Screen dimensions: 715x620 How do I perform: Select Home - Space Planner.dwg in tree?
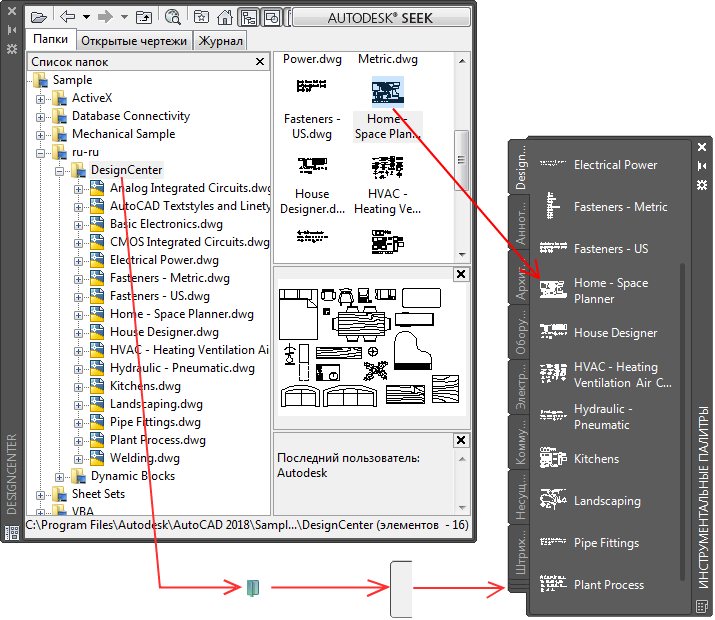click(x=182, y=314)
